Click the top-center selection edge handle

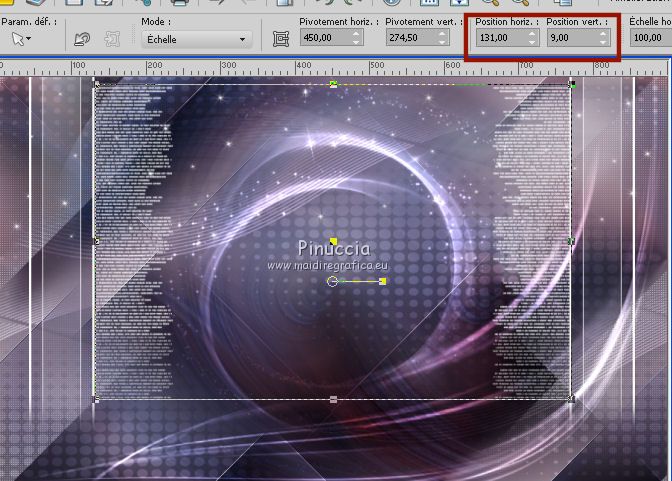[333, 84]
